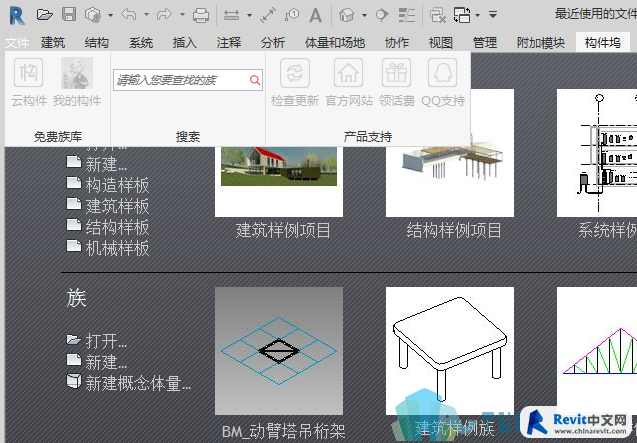Undo the last action

pos(129,15)
